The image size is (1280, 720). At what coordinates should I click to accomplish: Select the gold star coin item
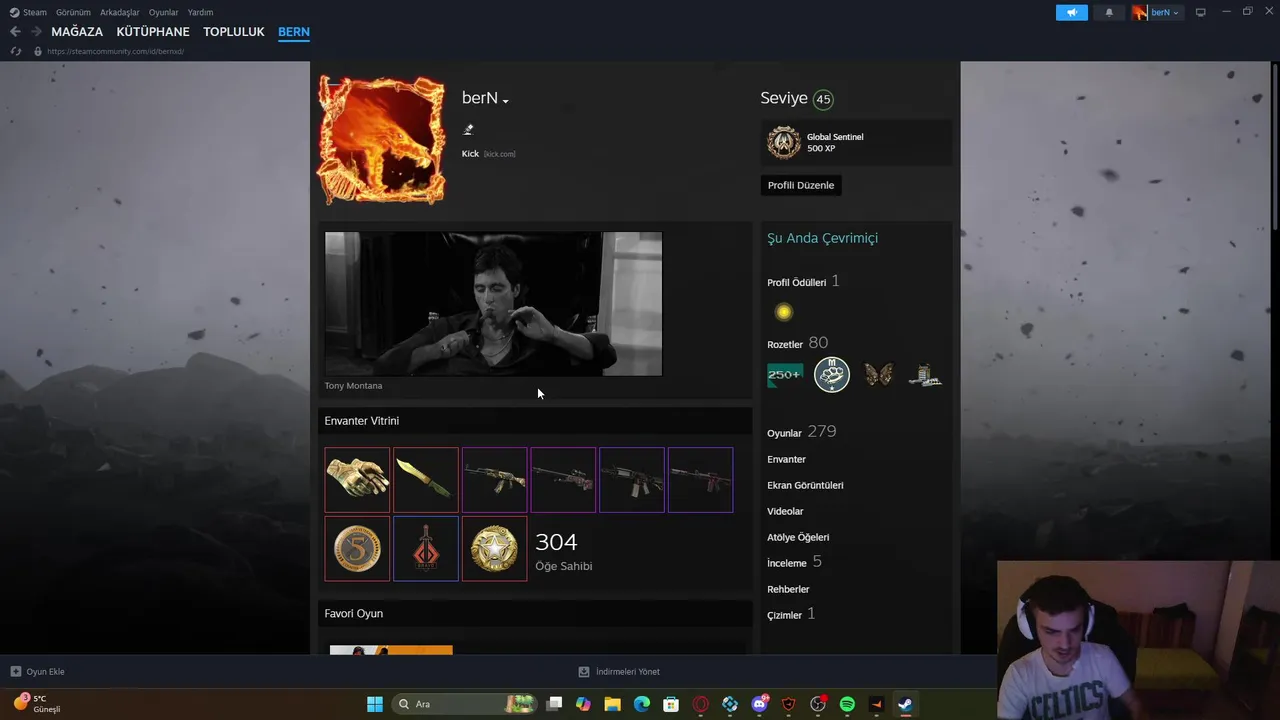click(494, 548)
